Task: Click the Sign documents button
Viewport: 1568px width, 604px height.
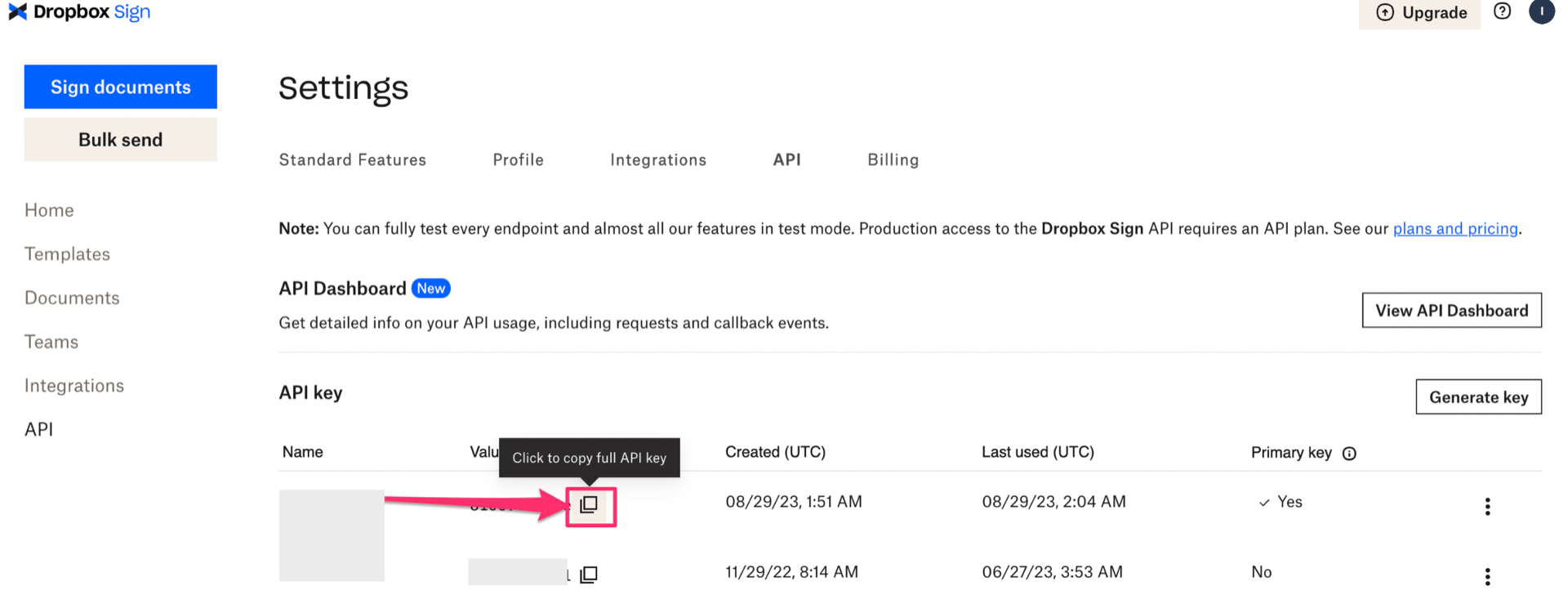Action: pyautogui.click(x=121, y=87)
